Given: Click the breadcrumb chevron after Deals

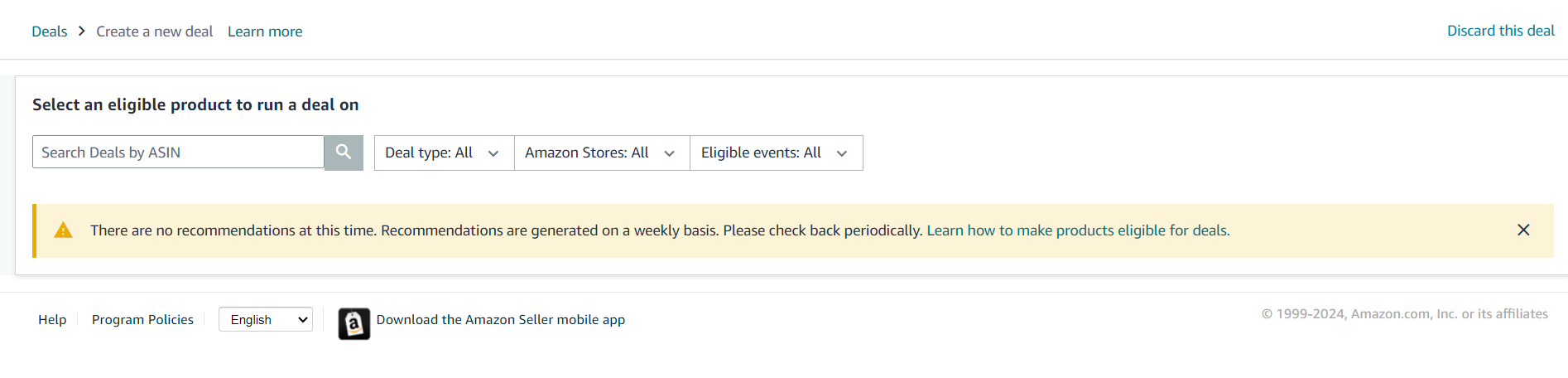Looking at the screenshot, I should click(x=82, y=31).
